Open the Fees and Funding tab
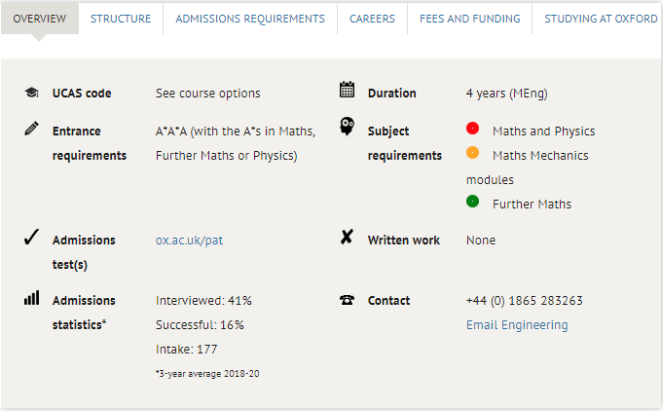 pyautogui.click(x=470, y=19)
